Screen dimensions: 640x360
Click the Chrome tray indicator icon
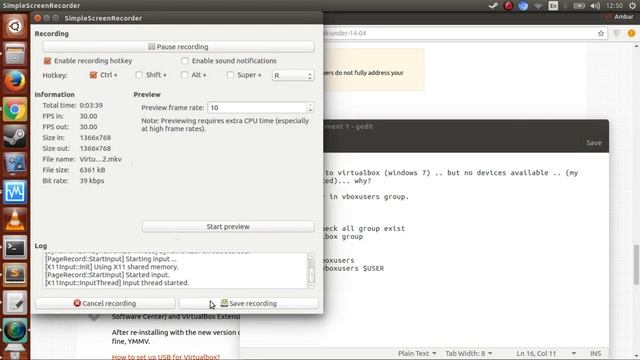[x=523, y=6]
